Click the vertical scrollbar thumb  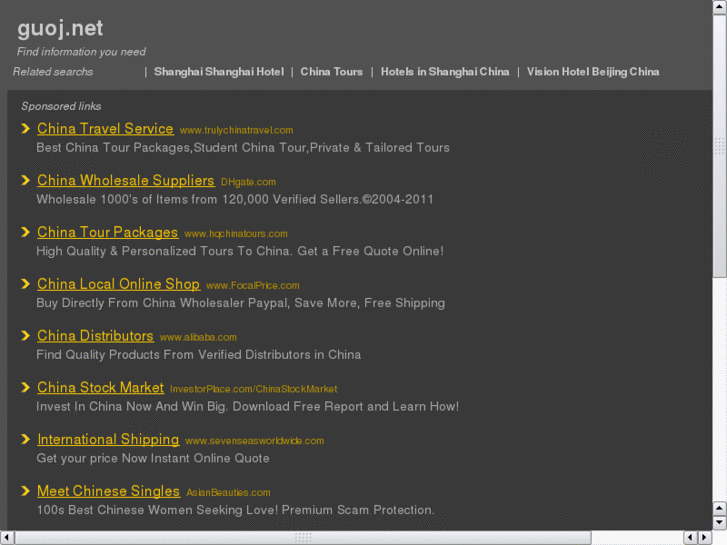click(x=720, y=146)
